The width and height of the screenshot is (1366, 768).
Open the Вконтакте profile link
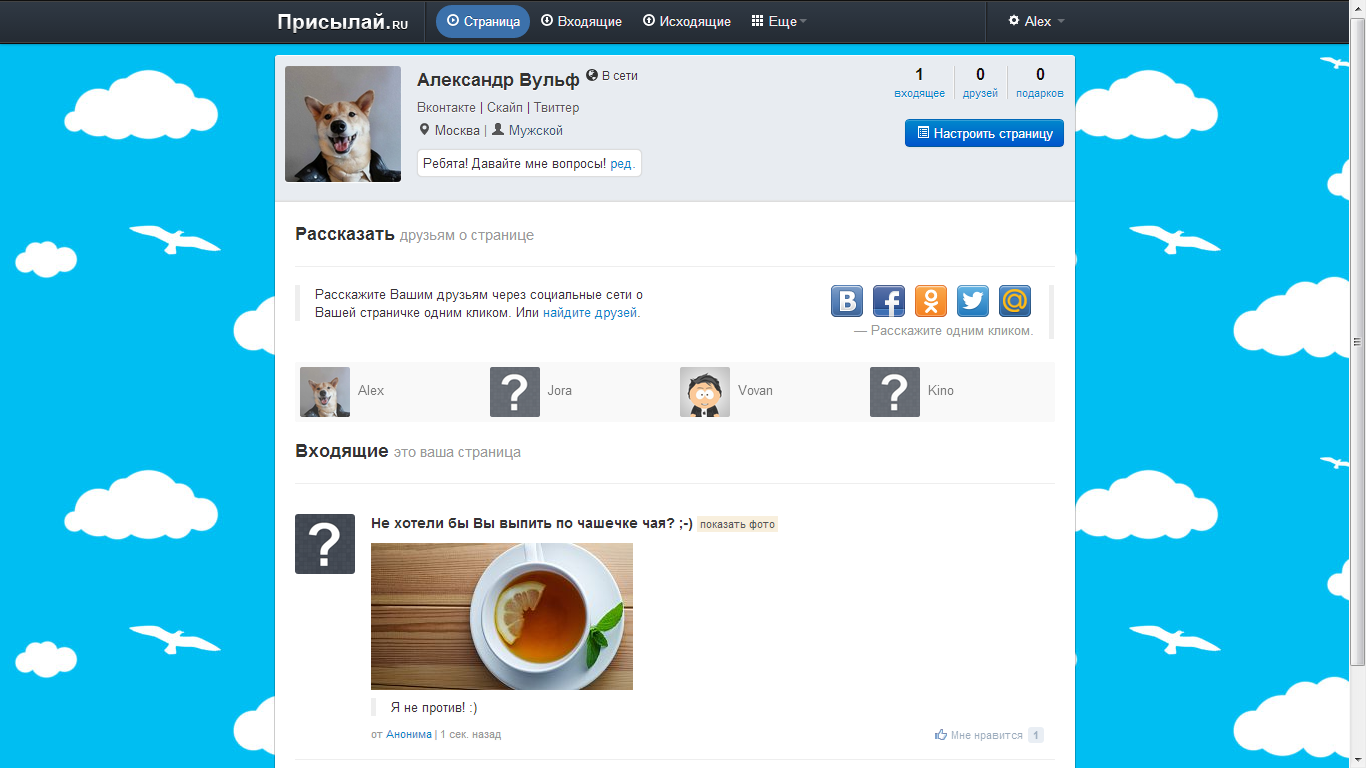click(x=446, y=107)
